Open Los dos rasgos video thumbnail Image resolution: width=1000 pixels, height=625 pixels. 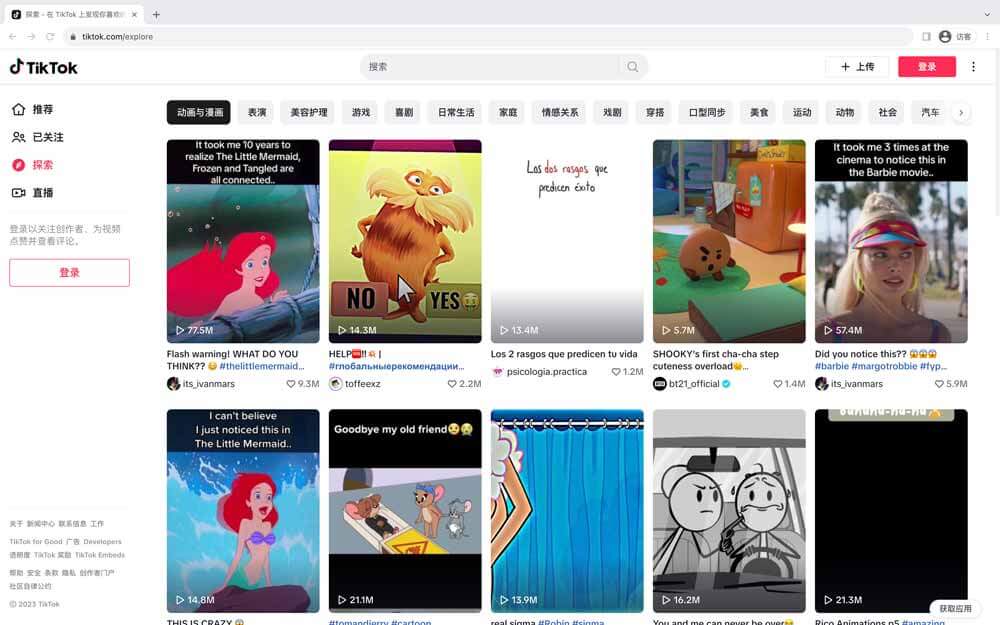point(567,241)
